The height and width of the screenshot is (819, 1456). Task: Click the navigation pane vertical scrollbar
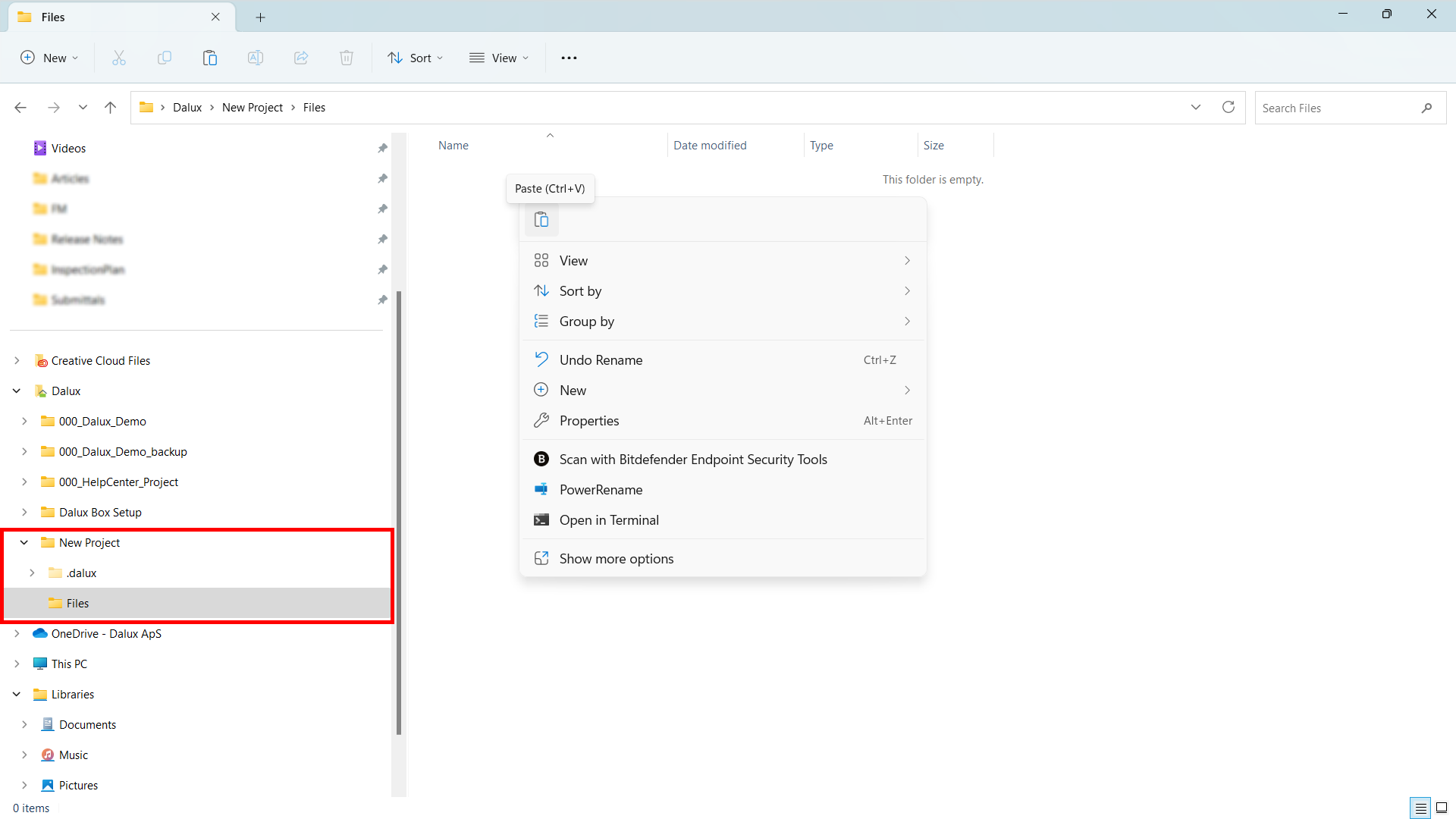pyautogui.click(x=399, y=512)
